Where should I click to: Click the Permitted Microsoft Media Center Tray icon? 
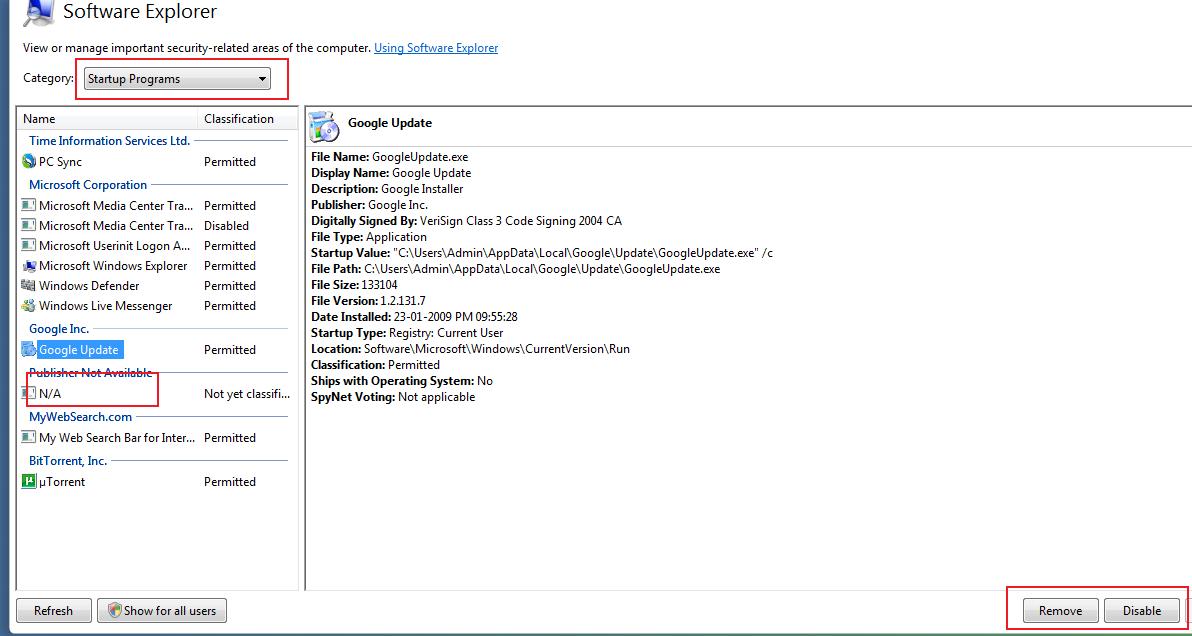(29, 205)
